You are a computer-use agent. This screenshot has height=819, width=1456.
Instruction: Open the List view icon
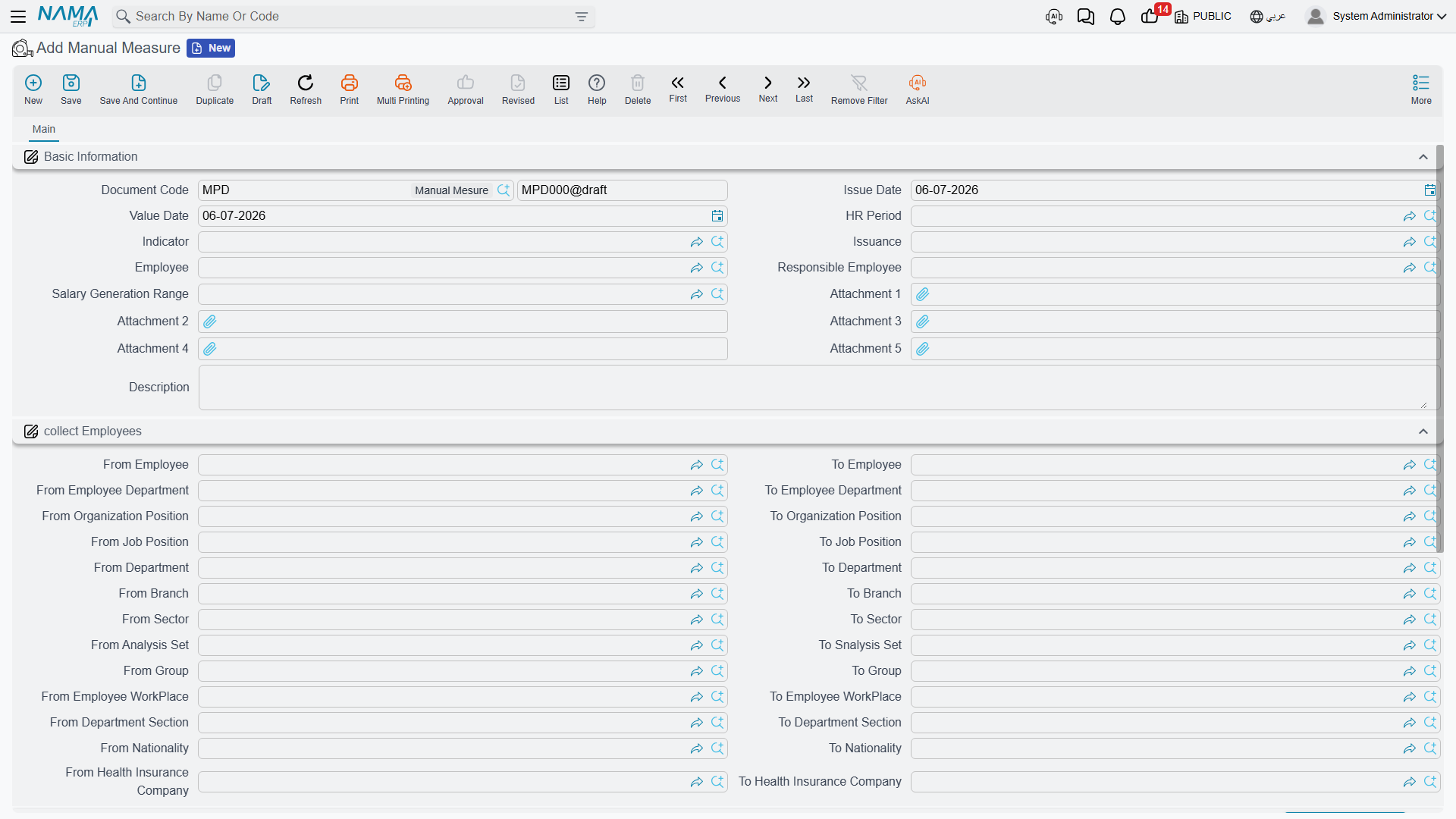(561, 83)
